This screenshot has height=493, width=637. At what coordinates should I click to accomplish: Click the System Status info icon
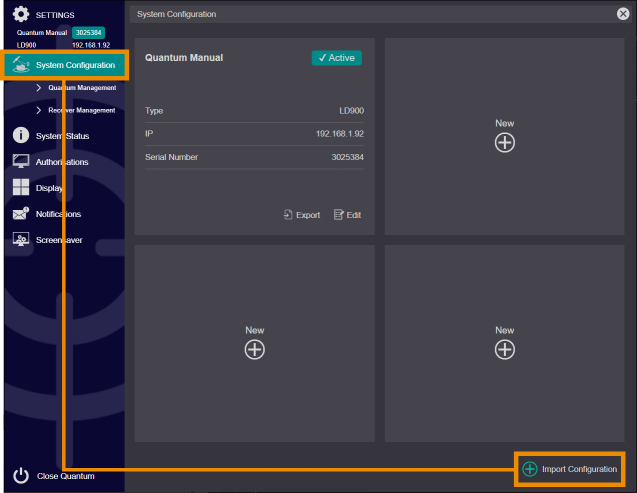[21, 135]
